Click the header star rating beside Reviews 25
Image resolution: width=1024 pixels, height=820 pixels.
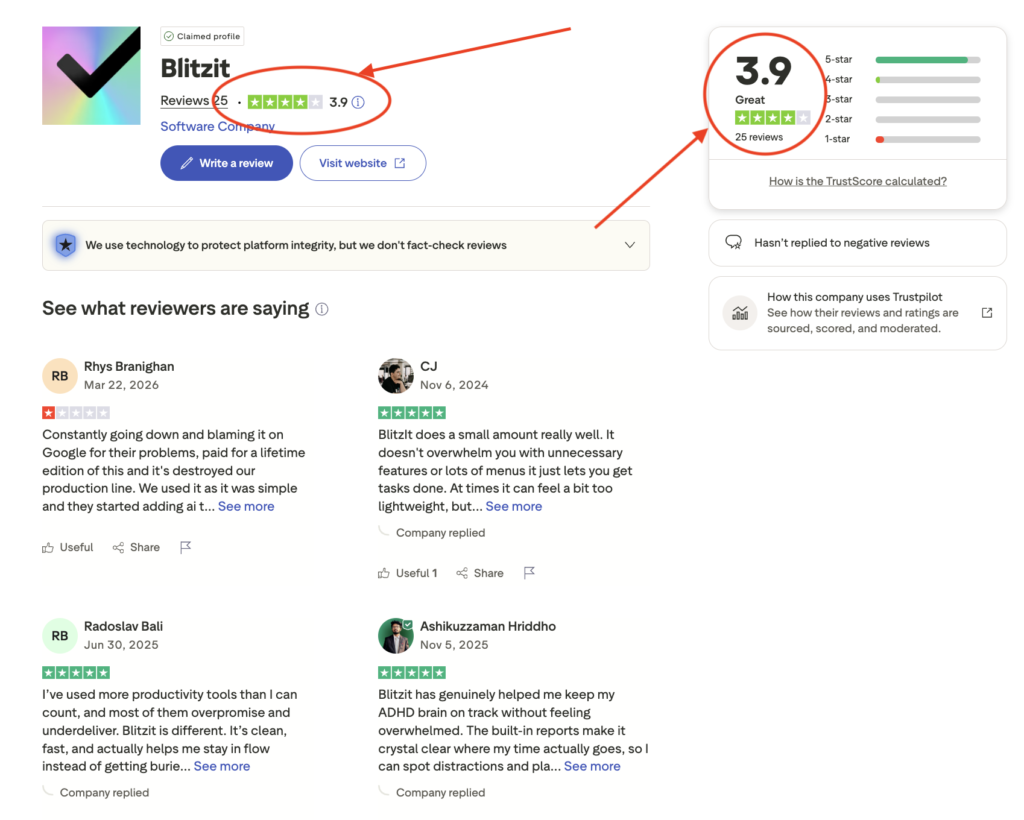[285, 102]
